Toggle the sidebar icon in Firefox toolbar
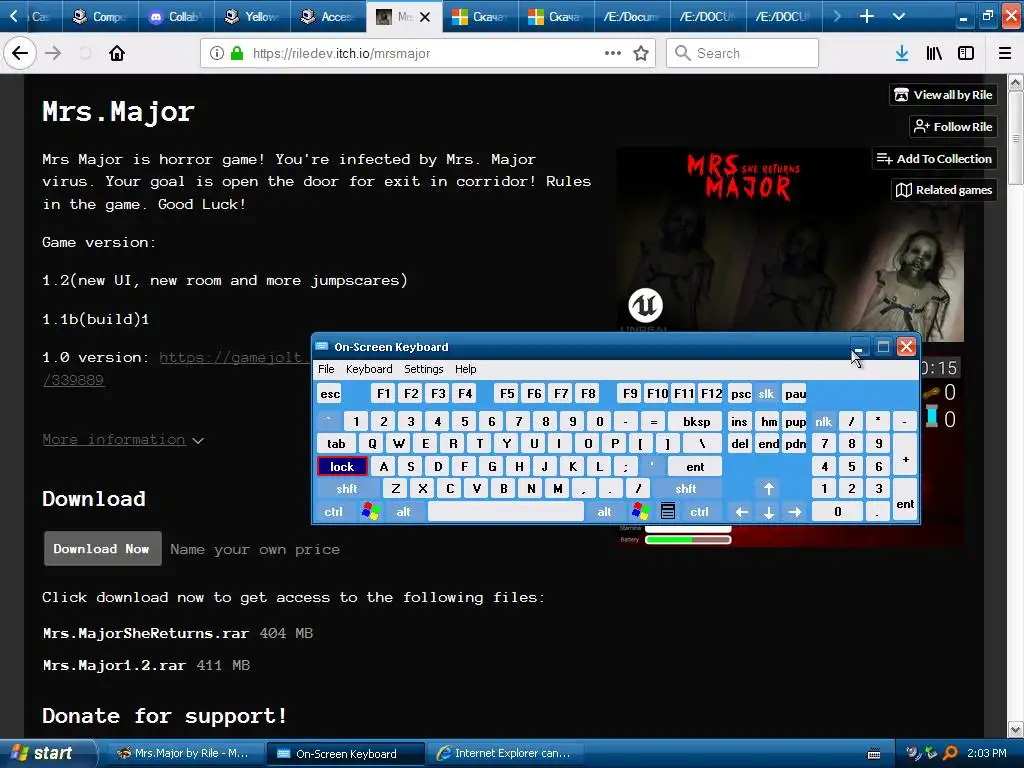 point(966,53)
